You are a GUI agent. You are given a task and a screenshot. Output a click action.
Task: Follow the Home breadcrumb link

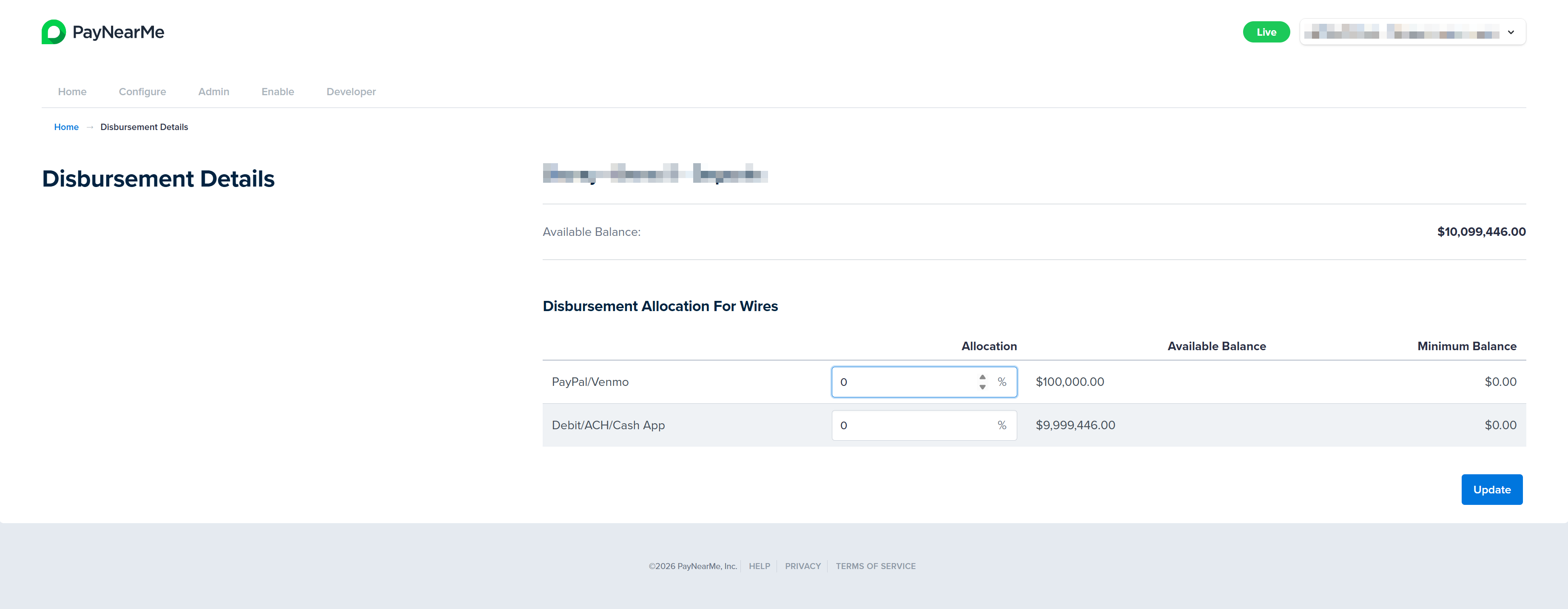(x=66, y=127)
